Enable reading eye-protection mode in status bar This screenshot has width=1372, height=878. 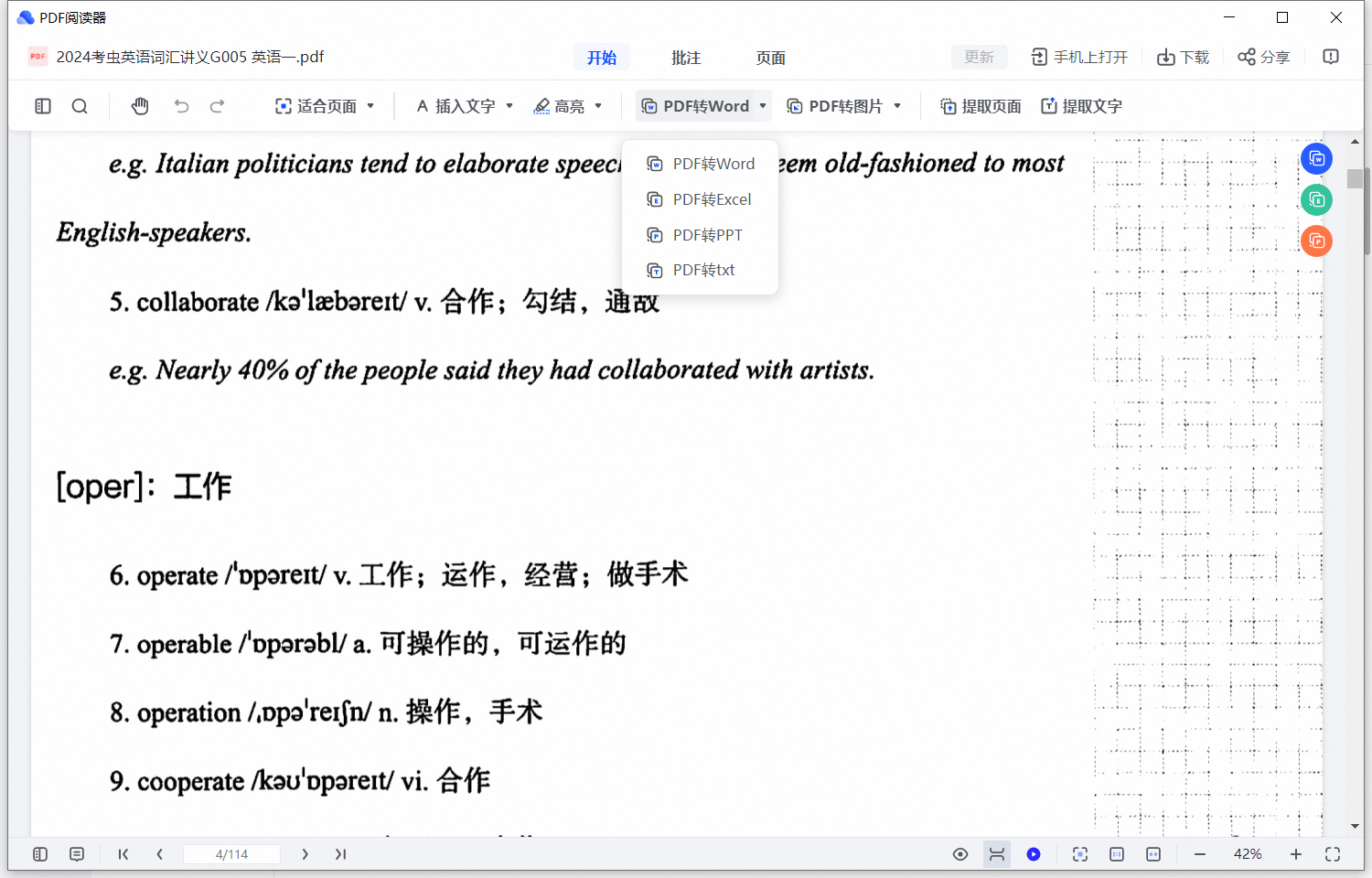coord(960,853)
